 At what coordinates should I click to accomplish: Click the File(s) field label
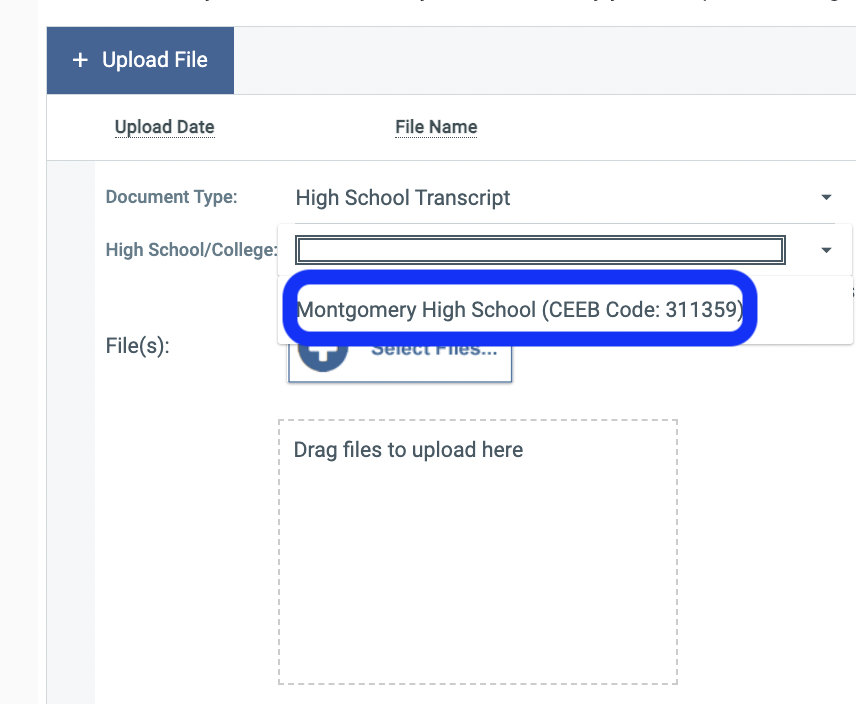(137, 347)
